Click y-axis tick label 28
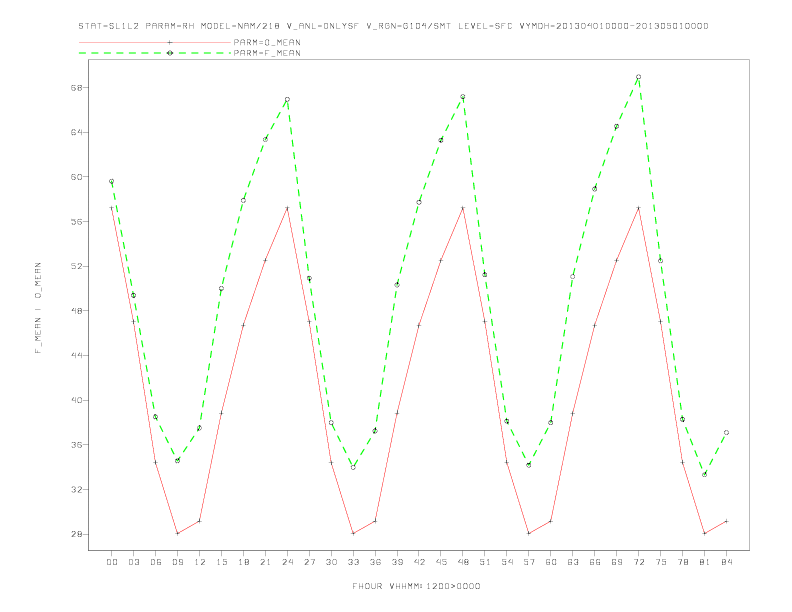792x612 pixels. 77,534
